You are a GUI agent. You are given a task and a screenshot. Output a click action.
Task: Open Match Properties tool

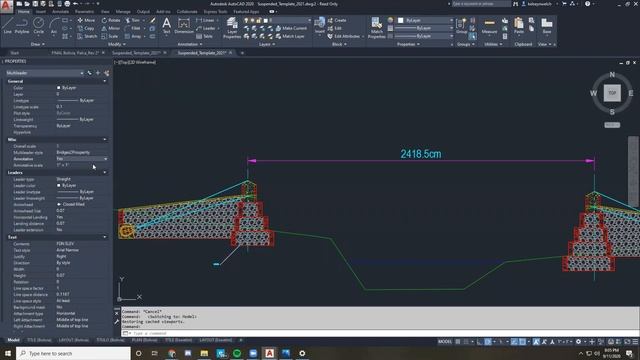(376, 28)
